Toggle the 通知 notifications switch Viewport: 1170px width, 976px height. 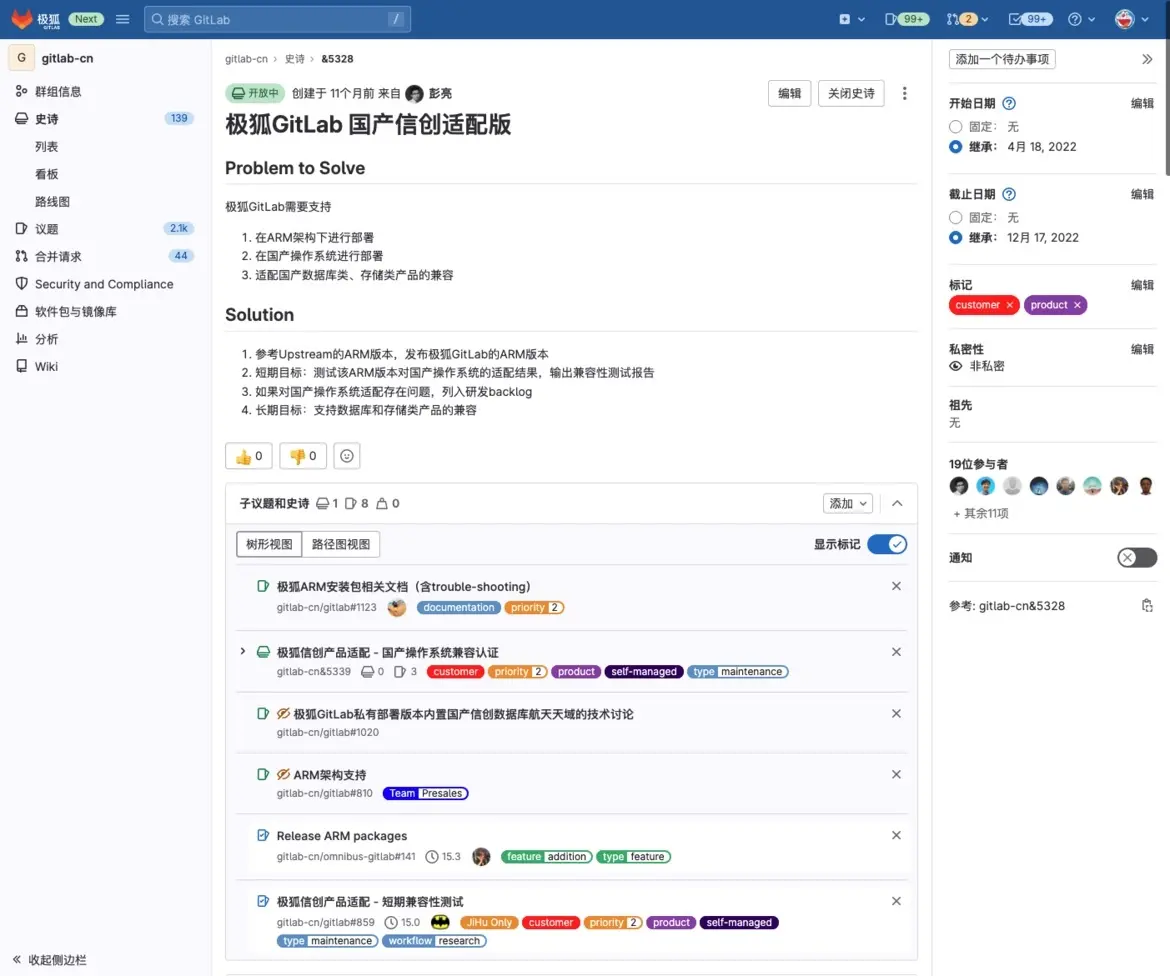tap(1136, 557)
